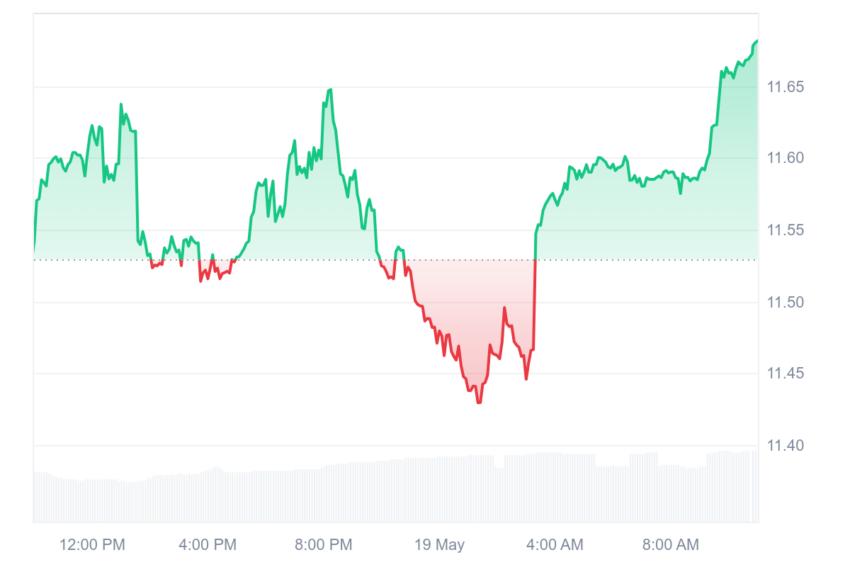The image size is (850, 567).
Task: Click the 11.55 price axis label
Action: click(x=785, y=230)
